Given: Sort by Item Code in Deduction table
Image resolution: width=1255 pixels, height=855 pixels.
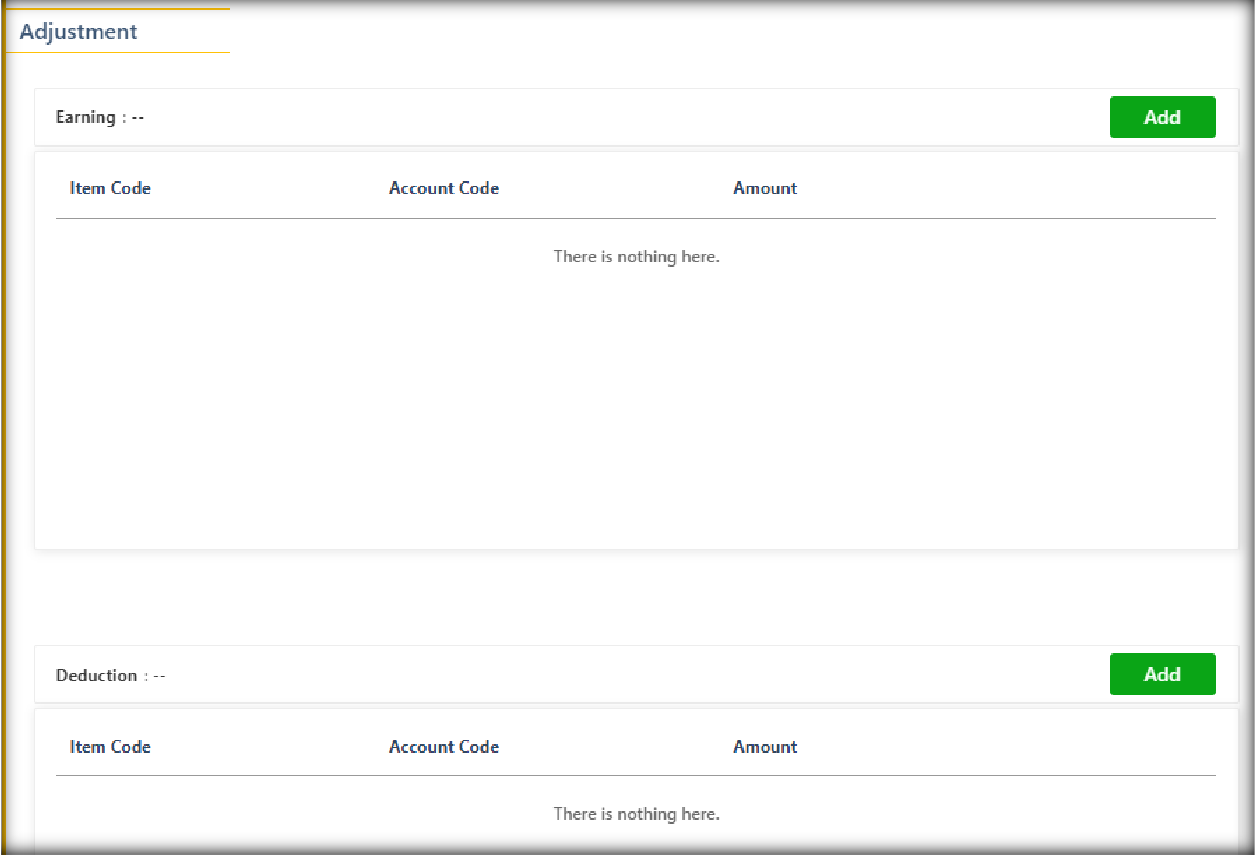Looking at the screenshot, I should tap(110, 747).
